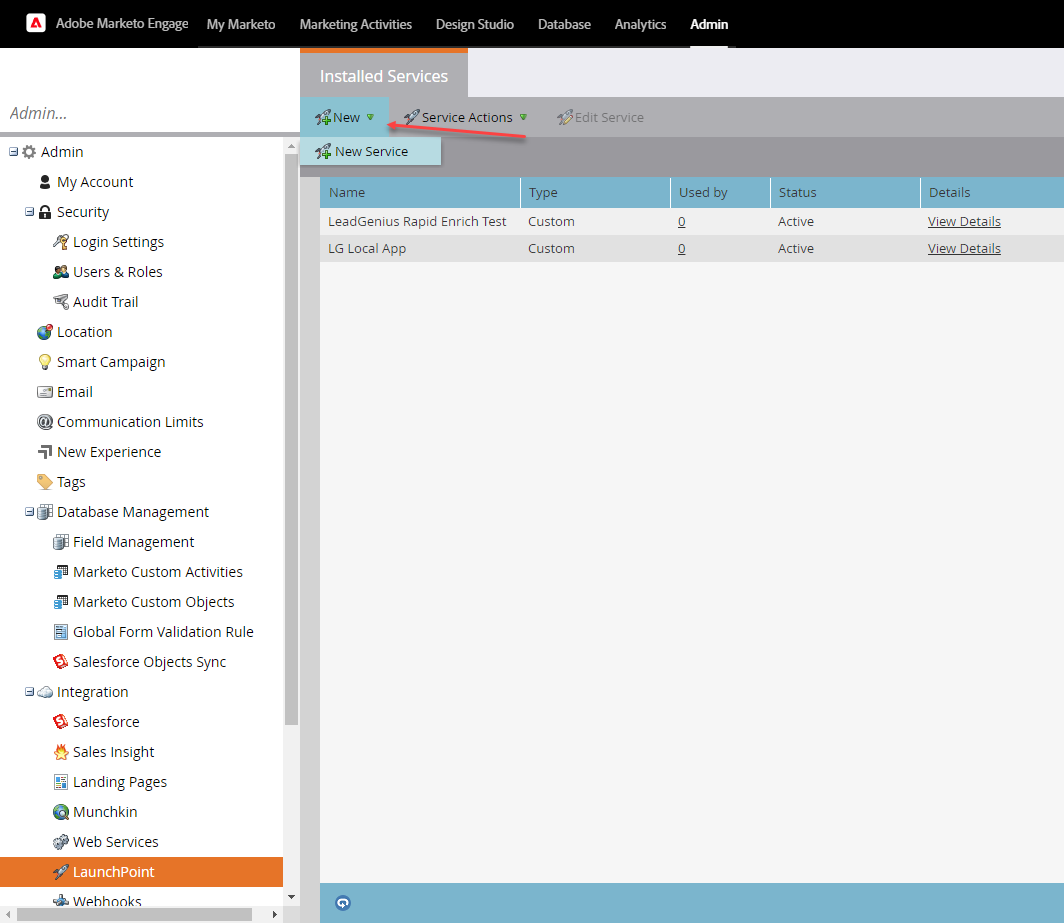Click the Field Management icon
Viewport: 1064px width, 923px height.
(x=61, y=542)
